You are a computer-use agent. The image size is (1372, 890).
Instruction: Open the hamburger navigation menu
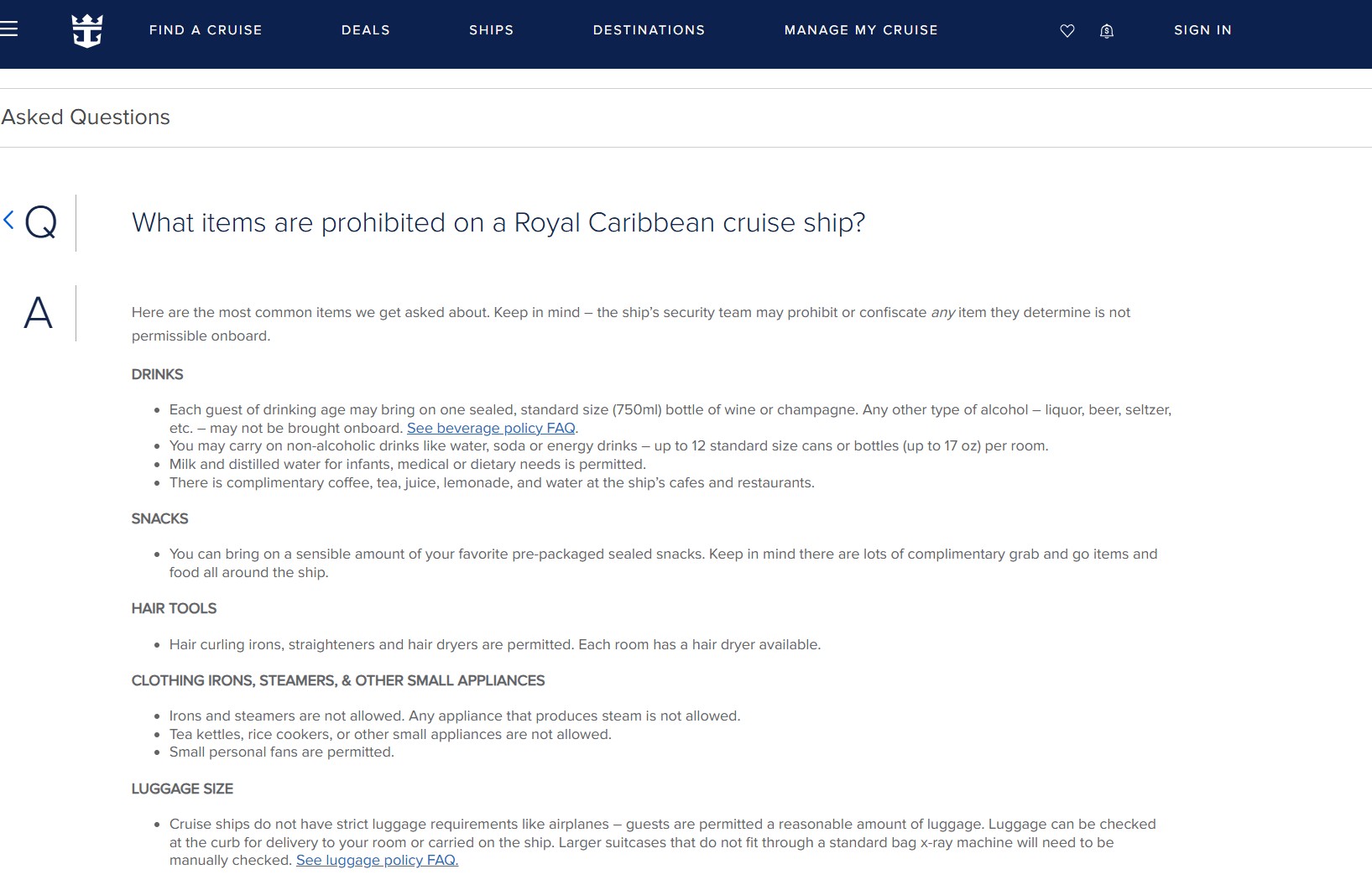[10, 30]
